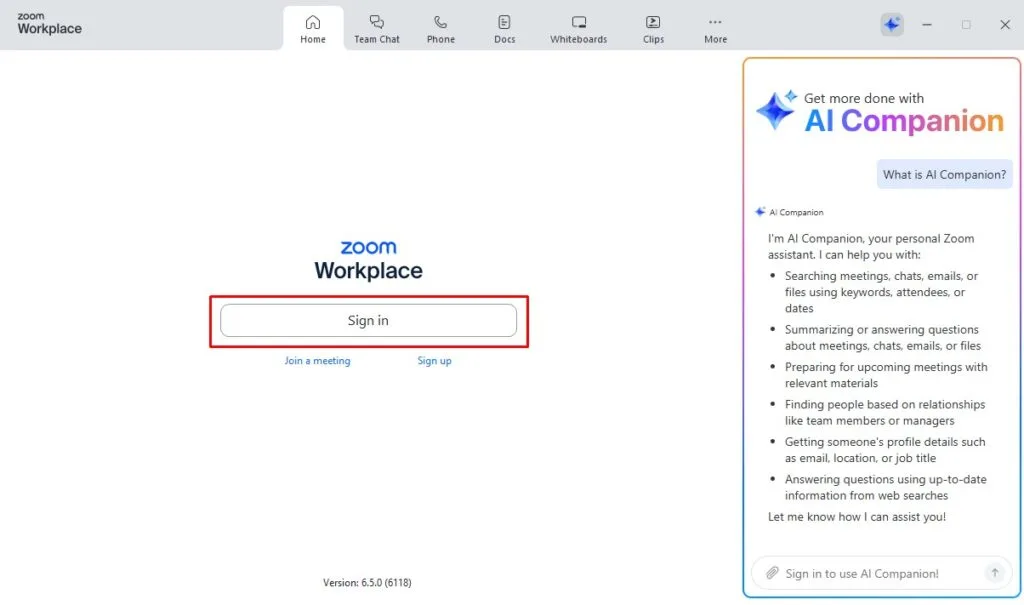
Task: Click the Zoom Workplace logo in the top left
Action: click(46, 24)
